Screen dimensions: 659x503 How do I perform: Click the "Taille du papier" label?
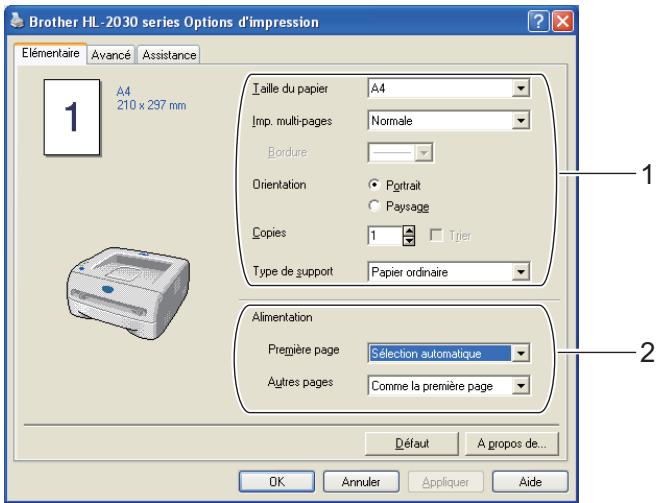tap(290, 89)
